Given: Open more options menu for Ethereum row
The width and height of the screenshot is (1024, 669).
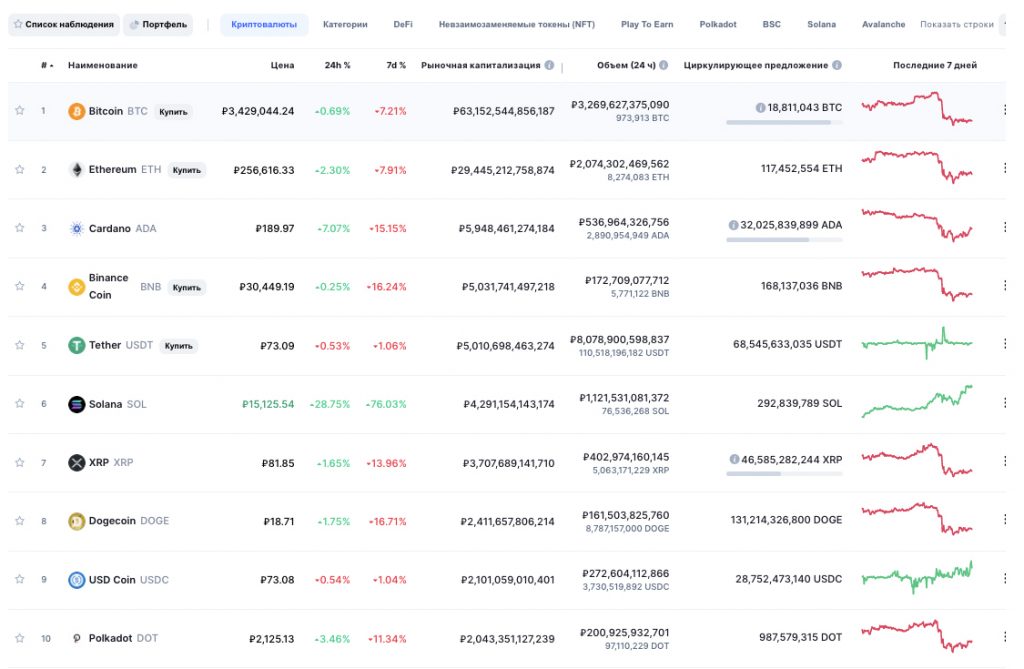Looking at the screenshot, I should pos(1004,168).
